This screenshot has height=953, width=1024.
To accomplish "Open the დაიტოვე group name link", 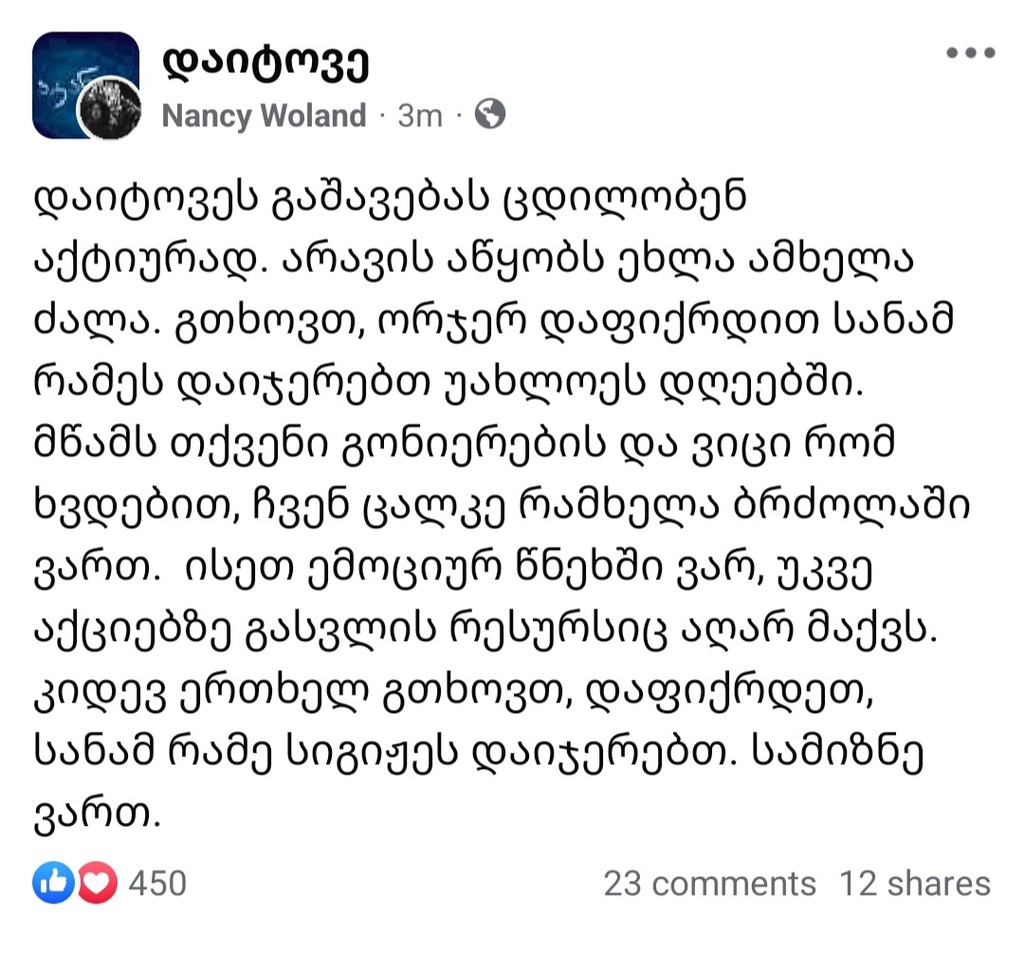I will coord(265,64).
